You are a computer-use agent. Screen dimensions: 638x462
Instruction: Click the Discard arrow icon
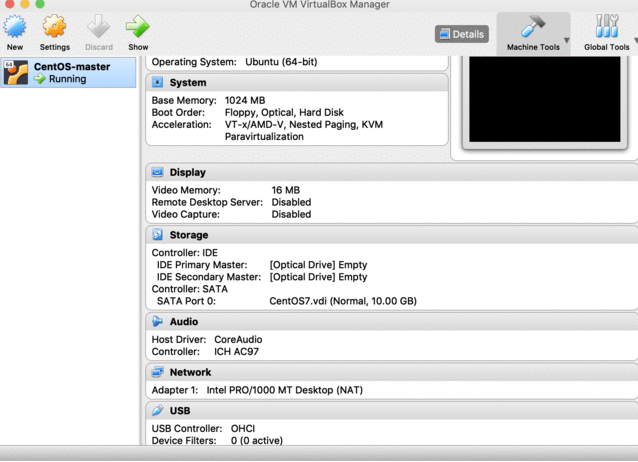(98, 27)
